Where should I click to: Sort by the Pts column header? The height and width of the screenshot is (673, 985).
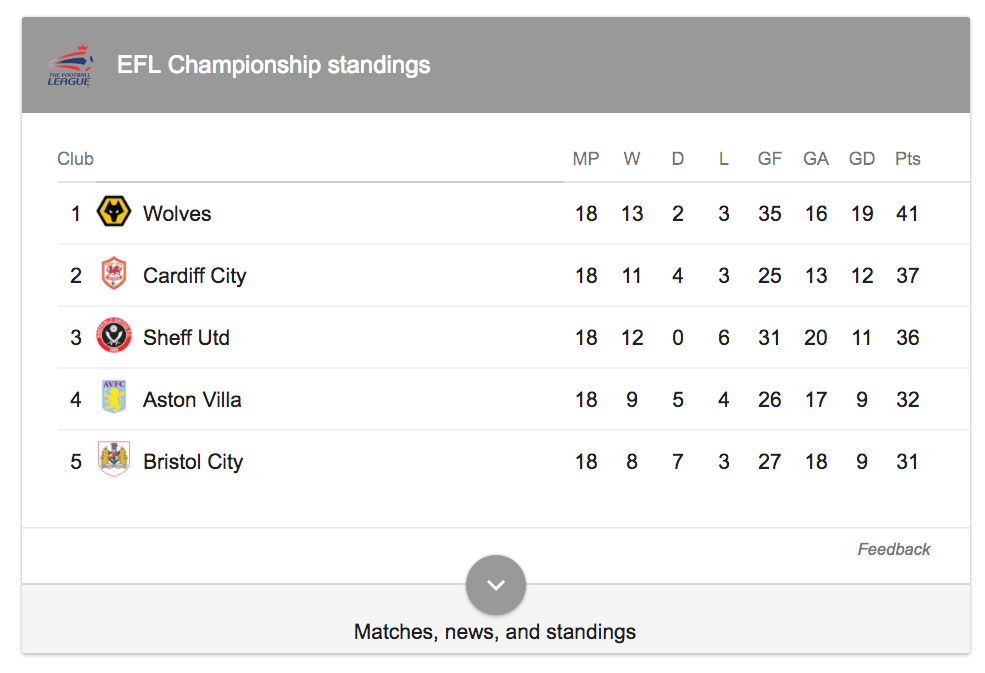(907, 158)
